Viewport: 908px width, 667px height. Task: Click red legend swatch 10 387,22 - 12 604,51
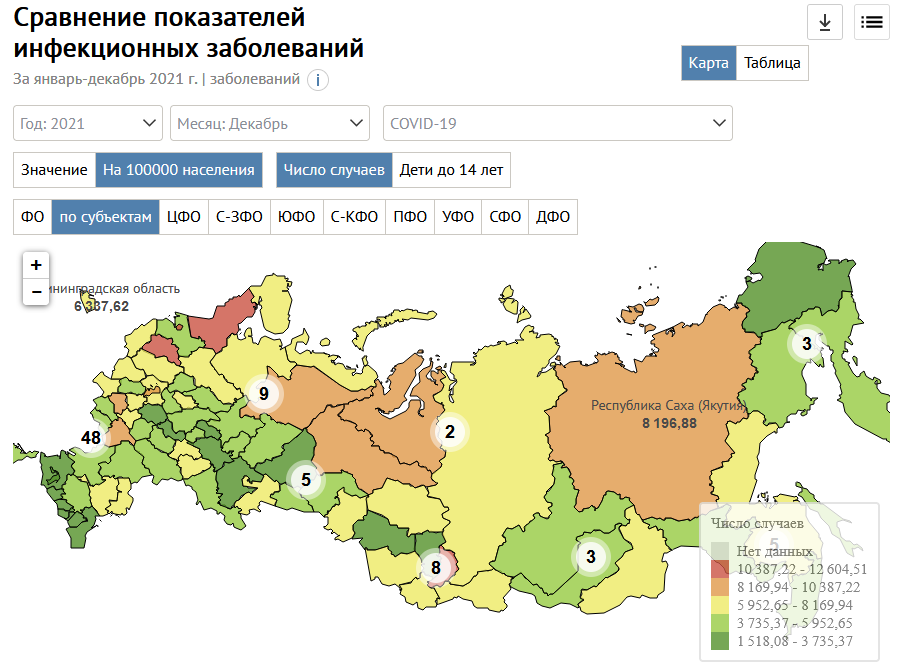click(720, 569)
